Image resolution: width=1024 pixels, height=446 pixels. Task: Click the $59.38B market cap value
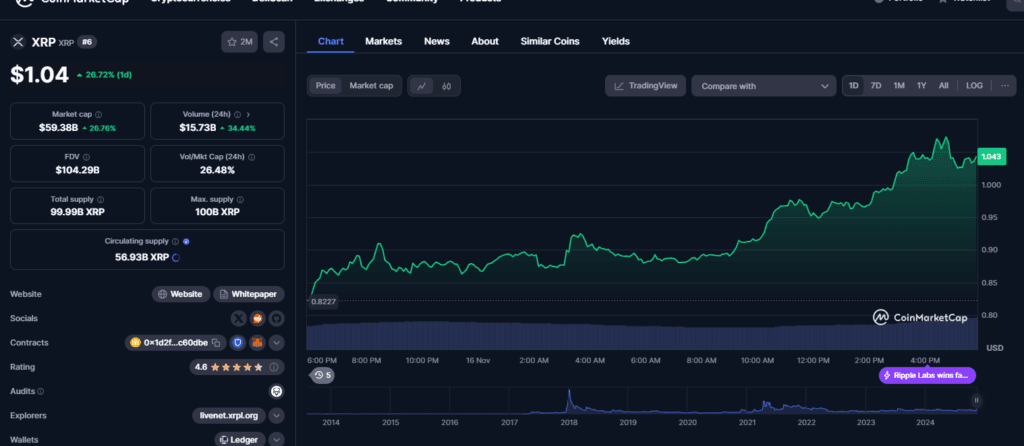click(58, 128)
